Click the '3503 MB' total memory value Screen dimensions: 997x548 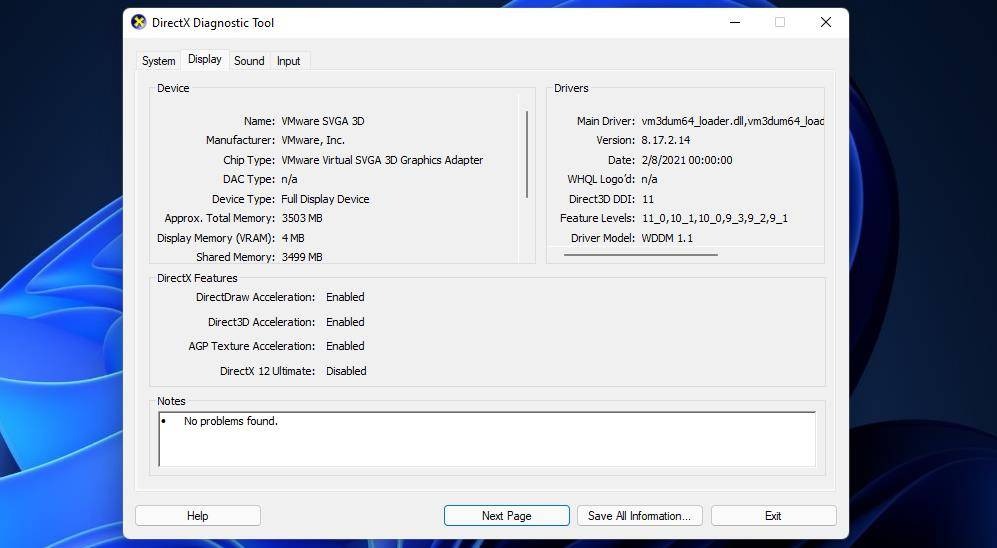(302, 218)
